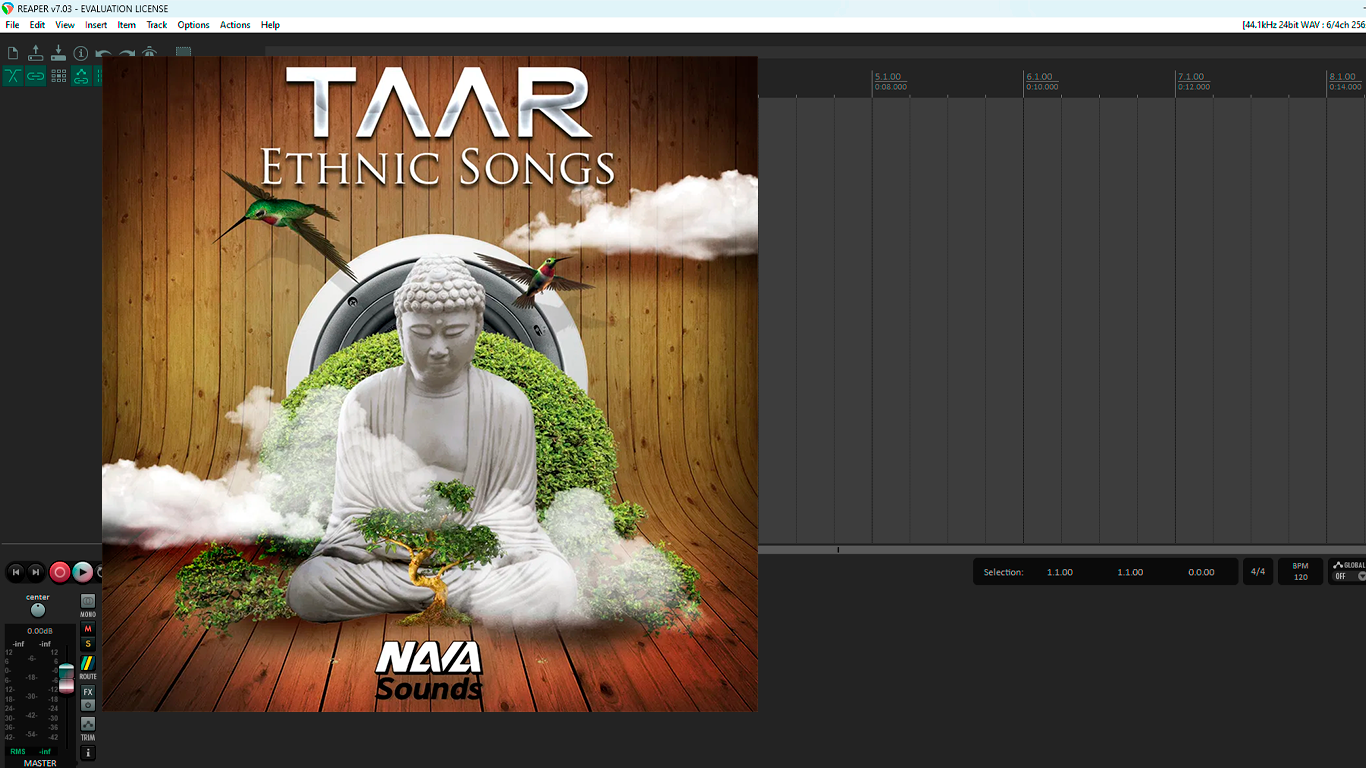Click the Play button in transport
1366x768 pixels.
tap(83, 572)
